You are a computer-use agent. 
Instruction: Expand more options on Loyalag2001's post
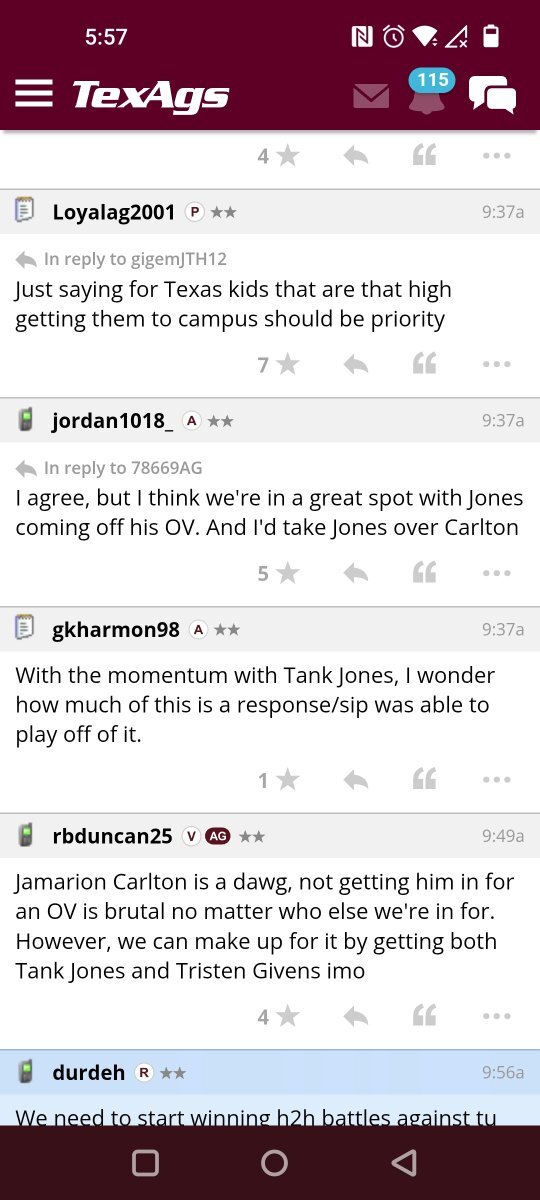click(x=496, y=364)
